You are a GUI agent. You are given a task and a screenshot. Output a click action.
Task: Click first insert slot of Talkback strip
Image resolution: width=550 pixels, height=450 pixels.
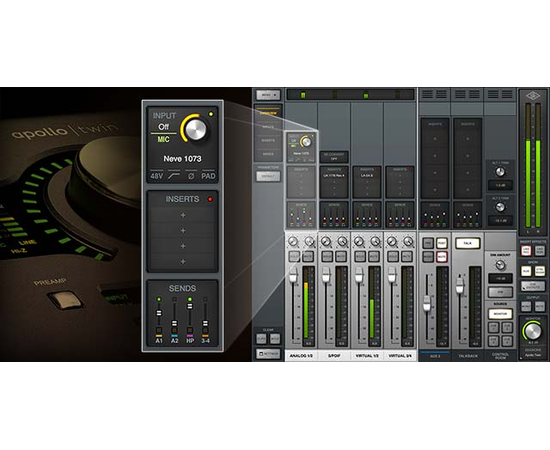(x=467, y=139)
